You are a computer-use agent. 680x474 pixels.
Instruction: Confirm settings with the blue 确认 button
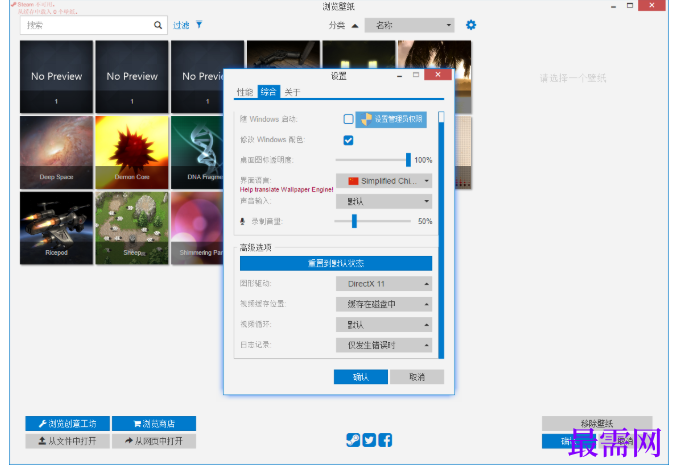pos(361,377)
